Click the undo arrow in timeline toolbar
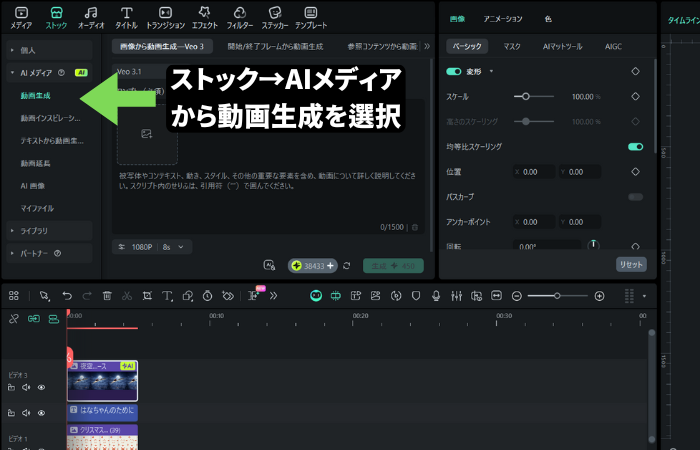Screen dimensions: 700x450 click(67, 296)
